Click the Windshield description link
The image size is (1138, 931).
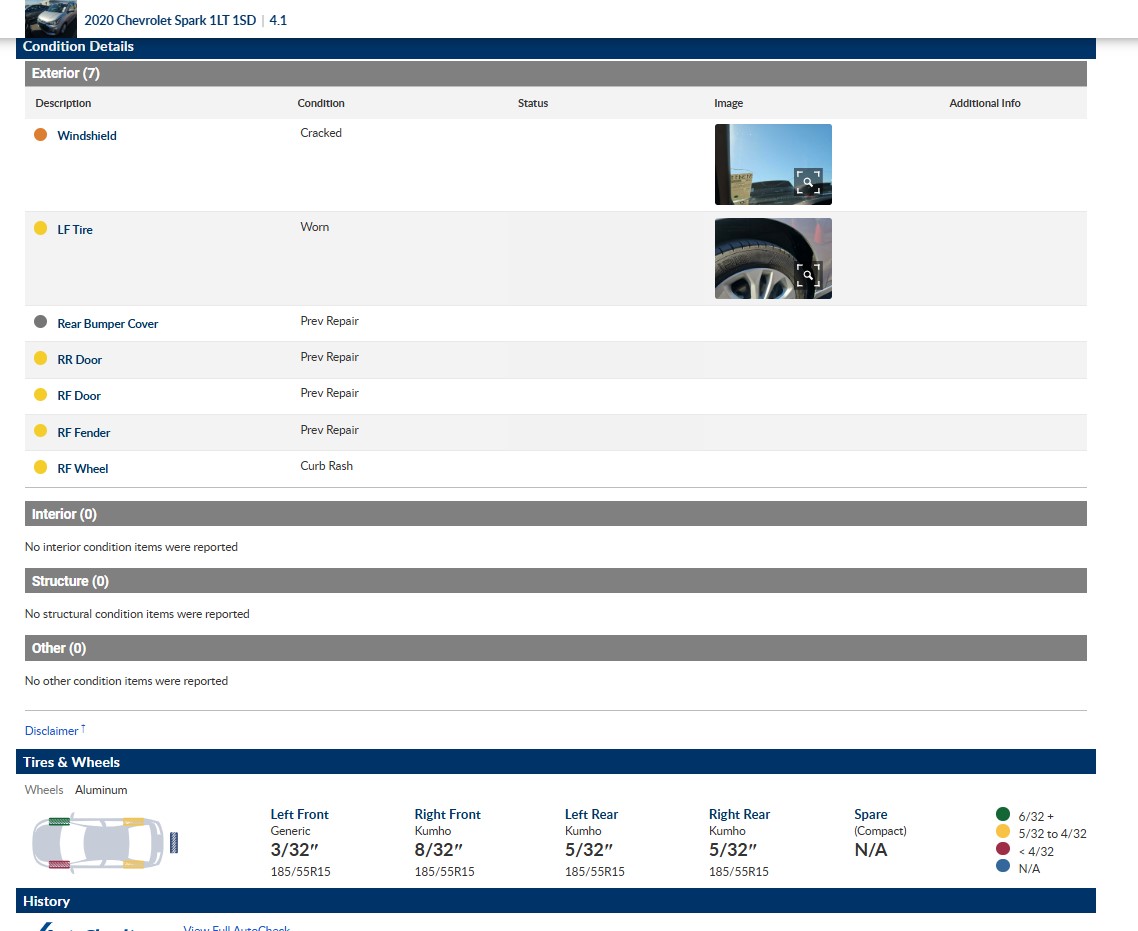click(86, 136)
